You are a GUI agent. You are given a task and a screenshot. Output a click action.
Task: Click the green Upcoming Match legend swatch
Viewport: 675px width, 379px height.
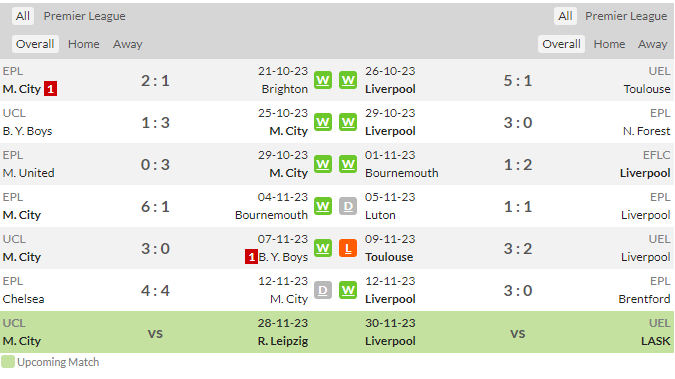point(8,362)
